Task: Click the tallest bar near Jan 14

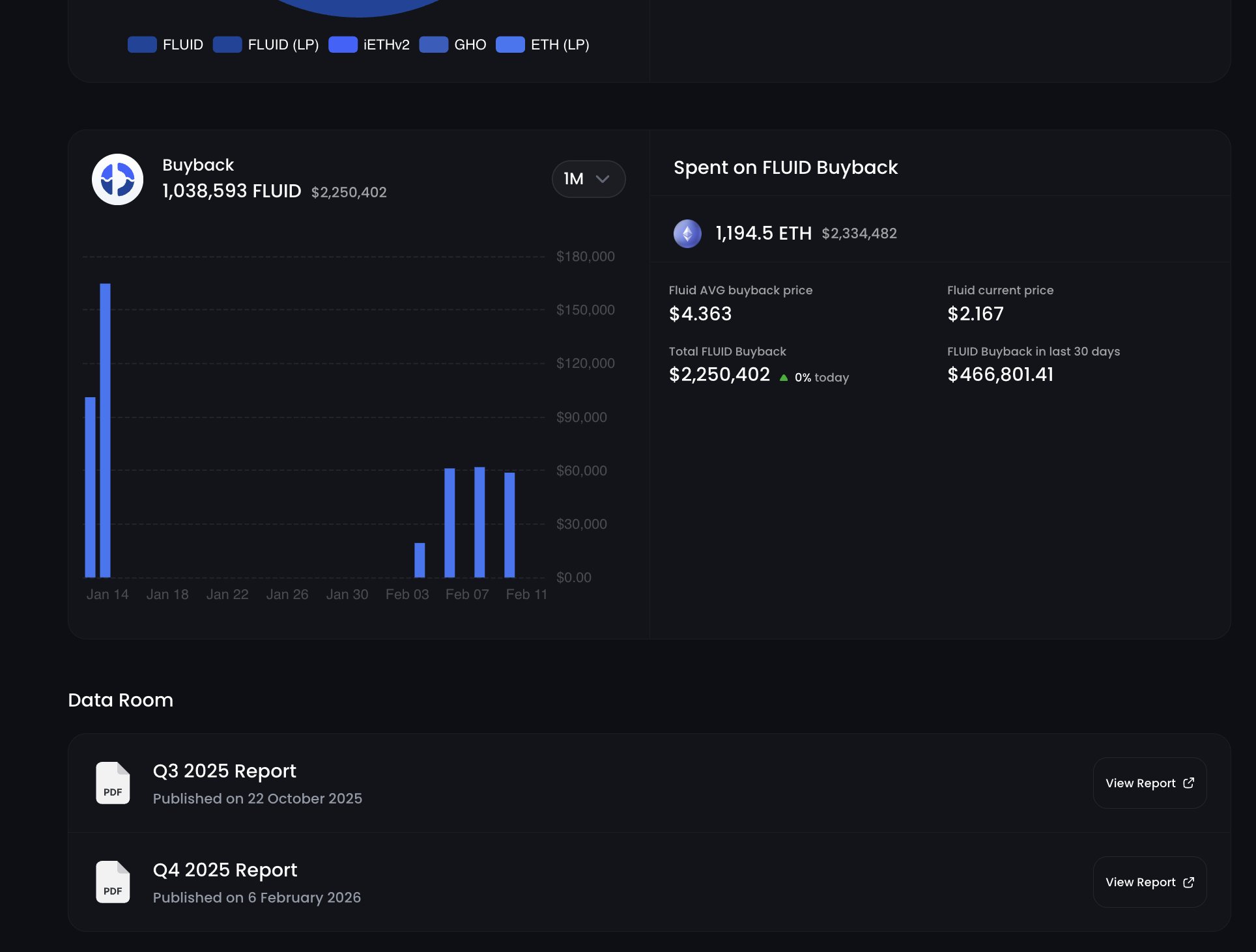Action: [x=105, y=430]
